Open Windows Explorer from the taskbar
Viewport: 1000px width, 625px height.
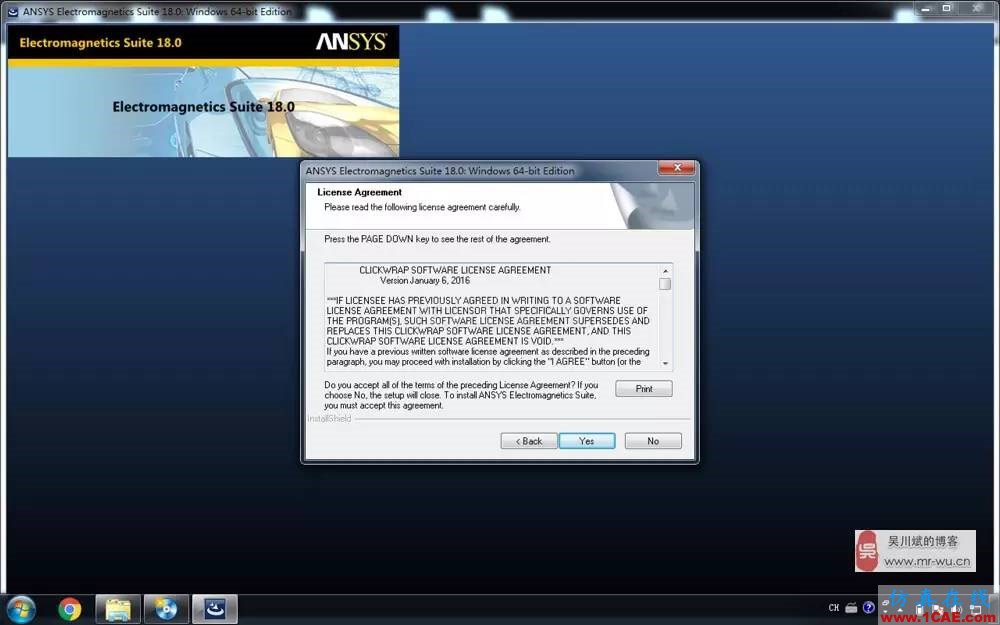(118, 609)
